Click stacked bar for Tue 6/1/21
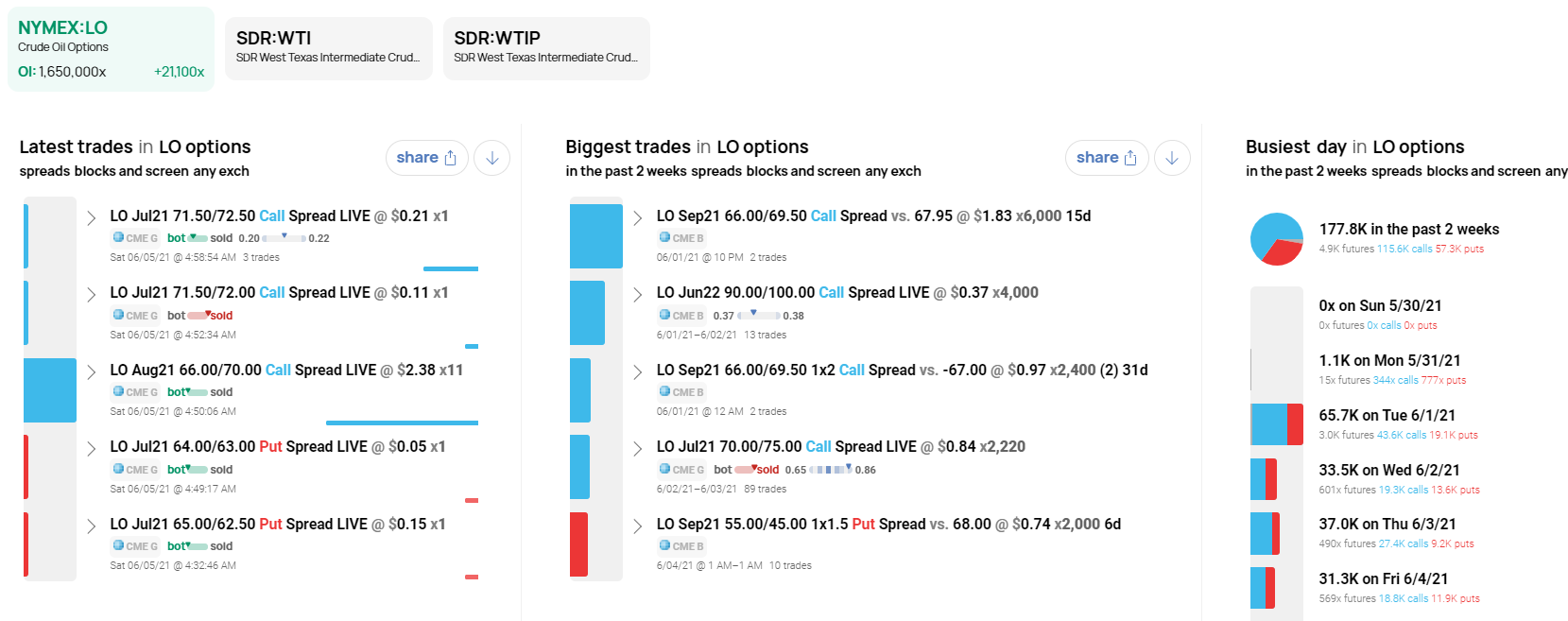The width and height of the screenshot is (1568, 621). pyautogui.click(x=1277, y=424)
